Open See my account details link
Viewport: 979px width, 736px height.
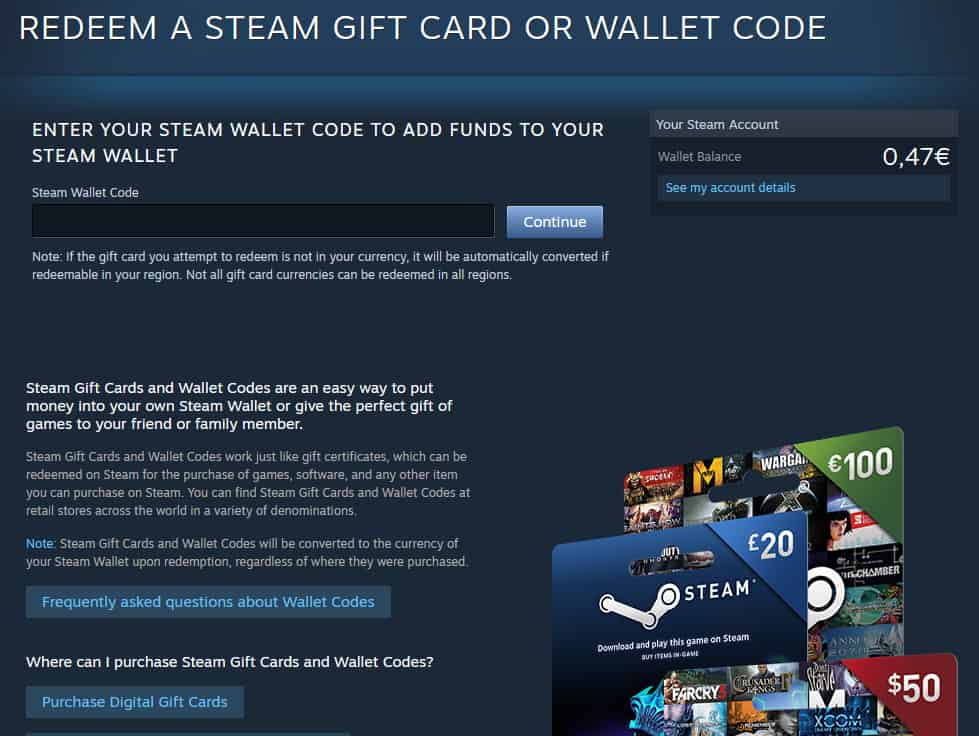click(x=731, y=188)
